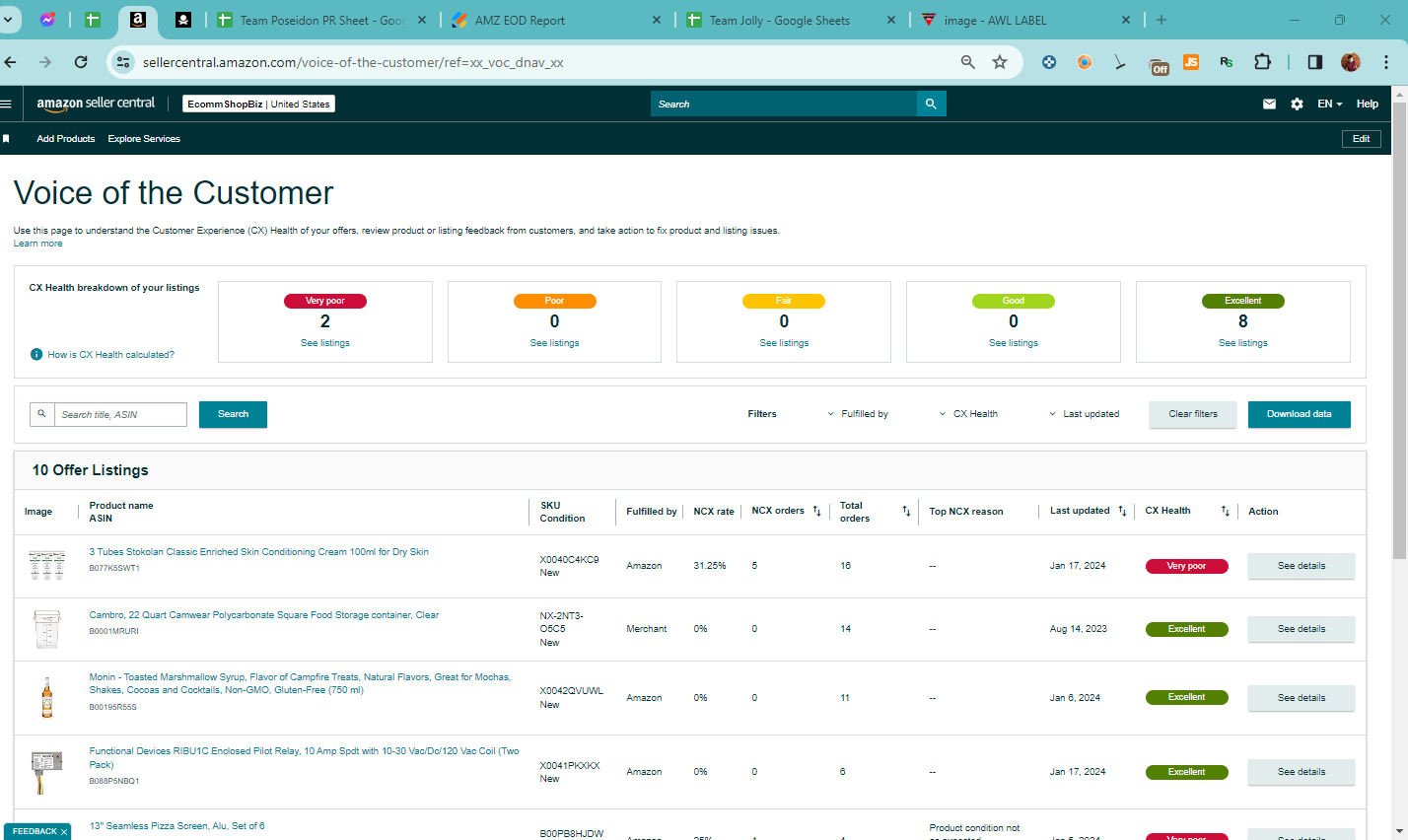
Task: Expand the Fulfilled by filter
Action: [858, 414]
